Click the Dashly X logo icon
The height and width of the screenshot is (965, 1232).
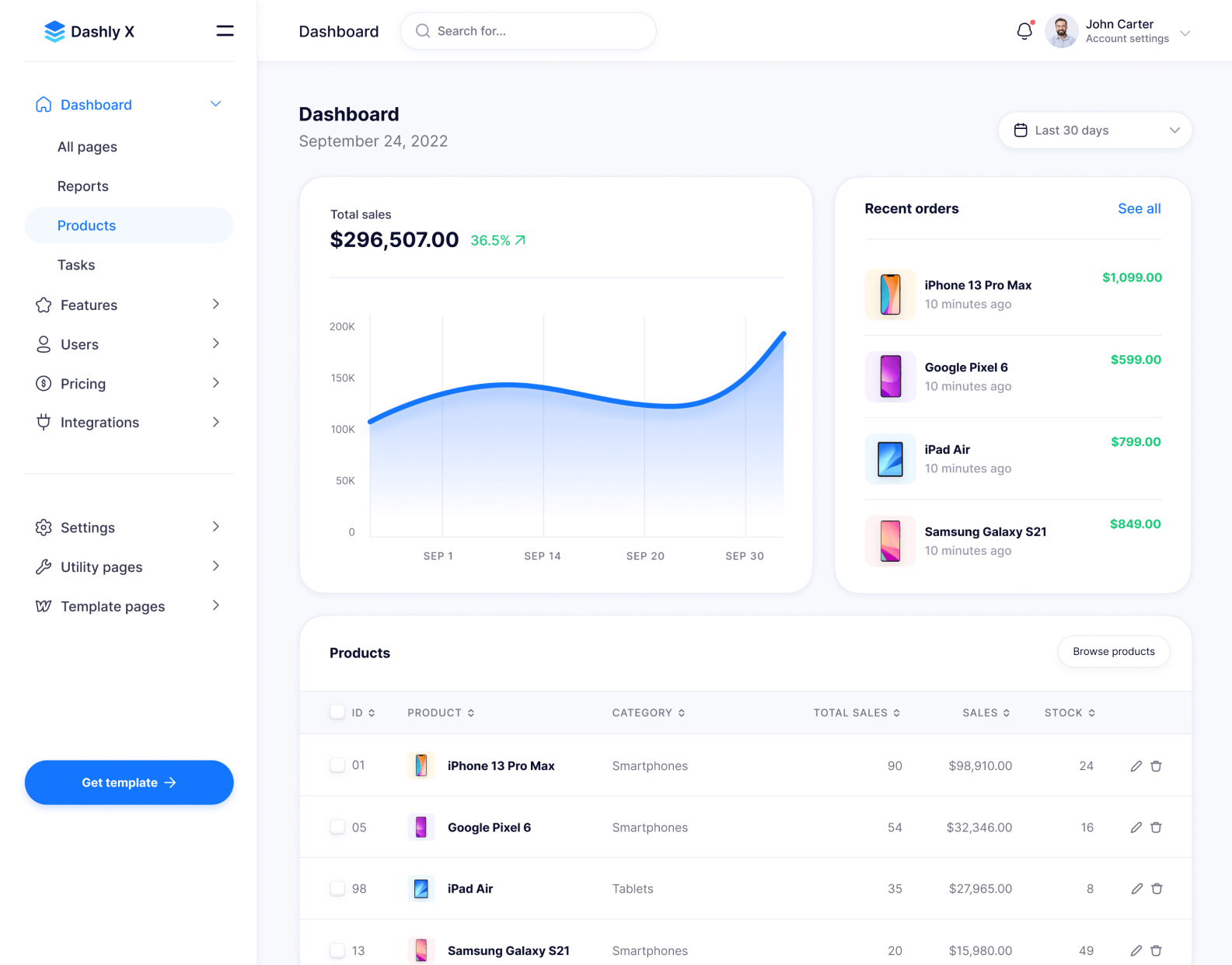pos(54,31)
